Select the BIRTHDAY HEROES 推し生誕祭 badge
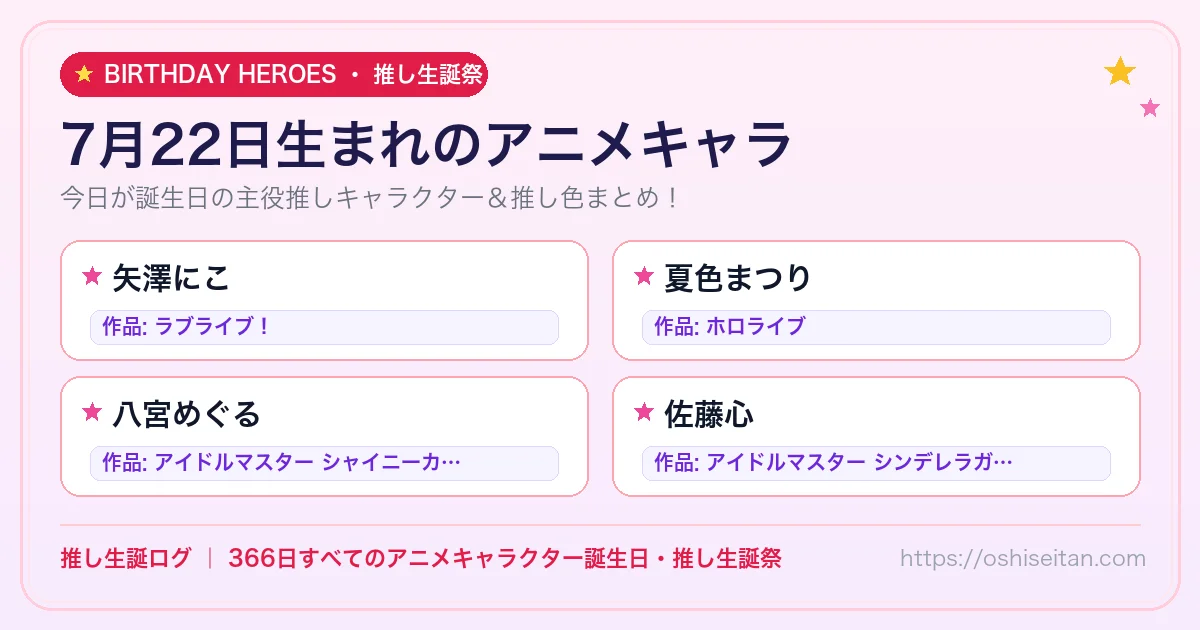Screen dimensions: 1200x630 click(274, 75)
